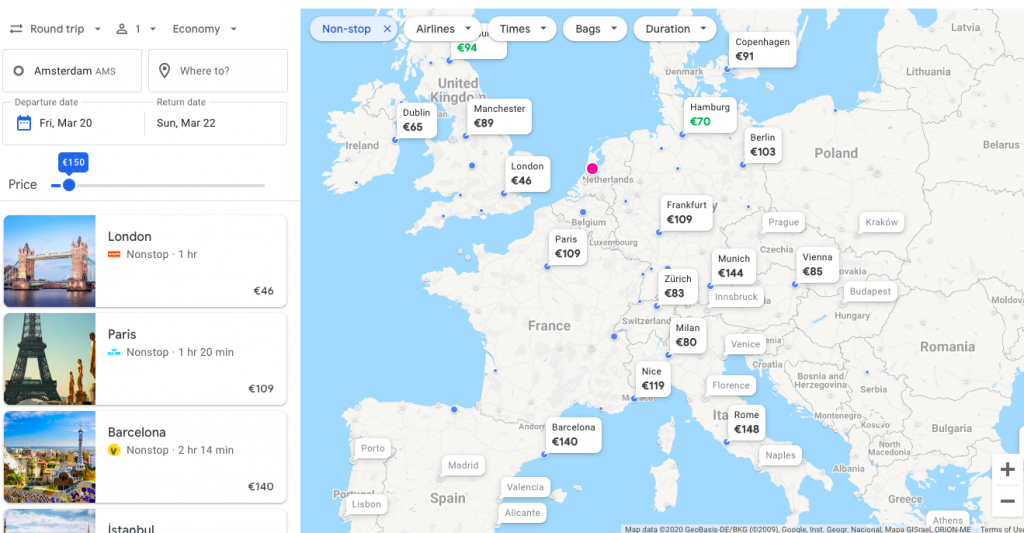Zoom out the map with minus button

point(1007,501)
